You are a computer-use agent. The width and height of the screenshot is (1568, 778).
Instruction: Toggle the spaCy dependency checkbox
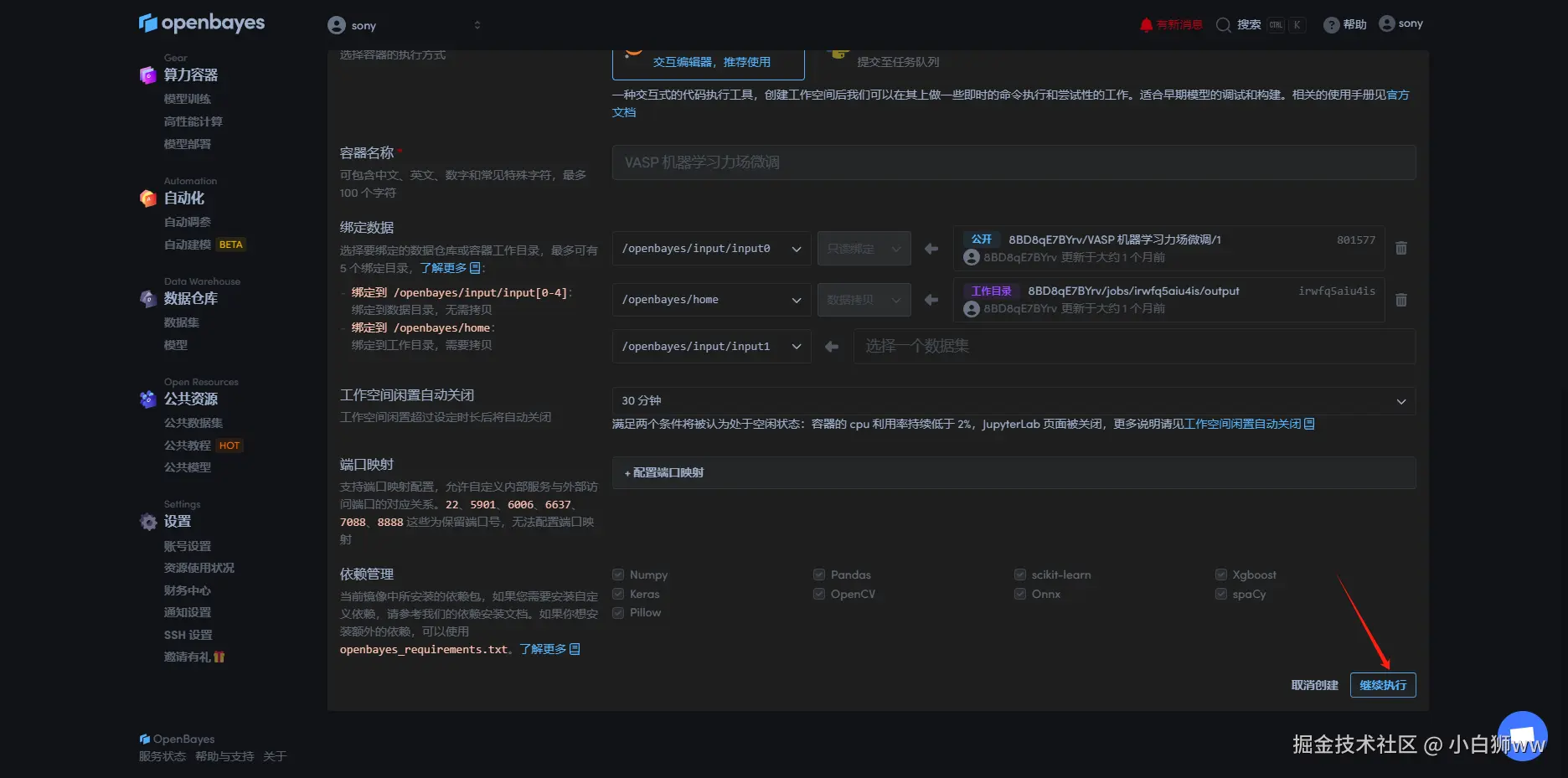1221,594
